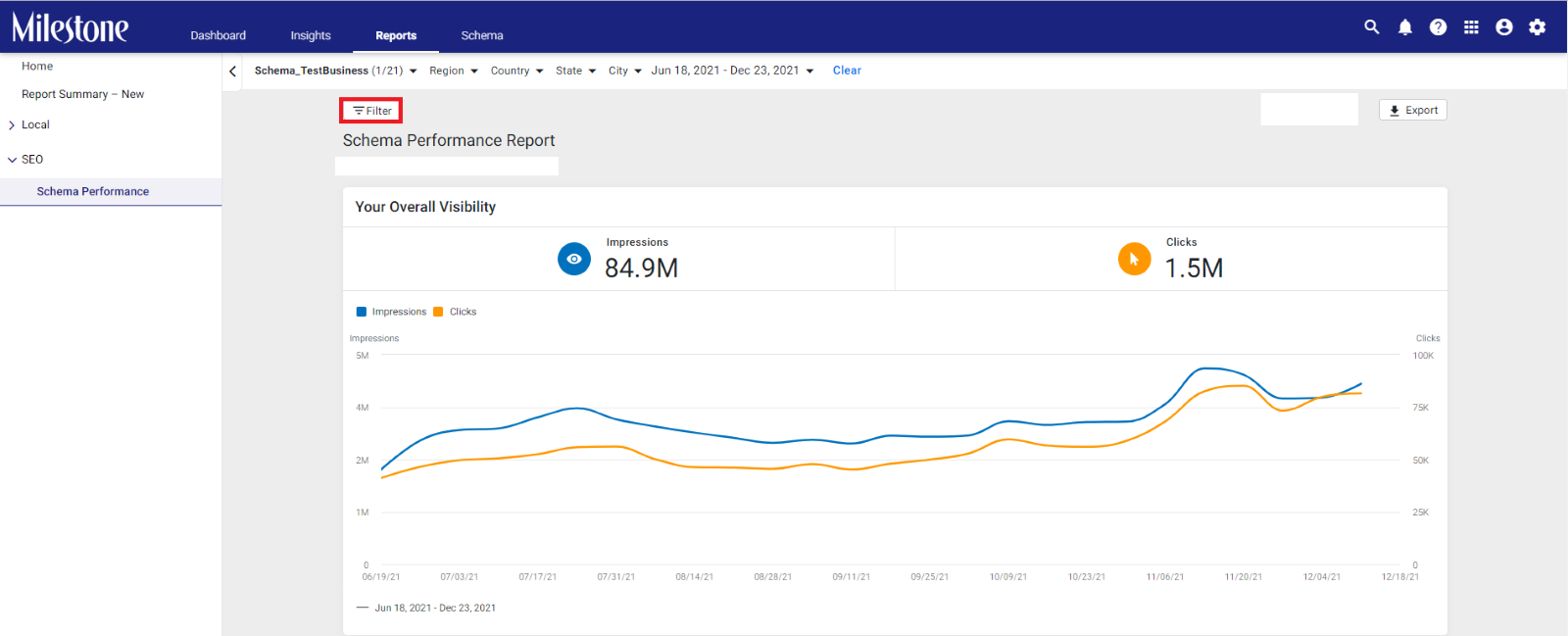Collapse the sidebar with the back chevron
This screenshot has width=1568, height=636.
232,72
